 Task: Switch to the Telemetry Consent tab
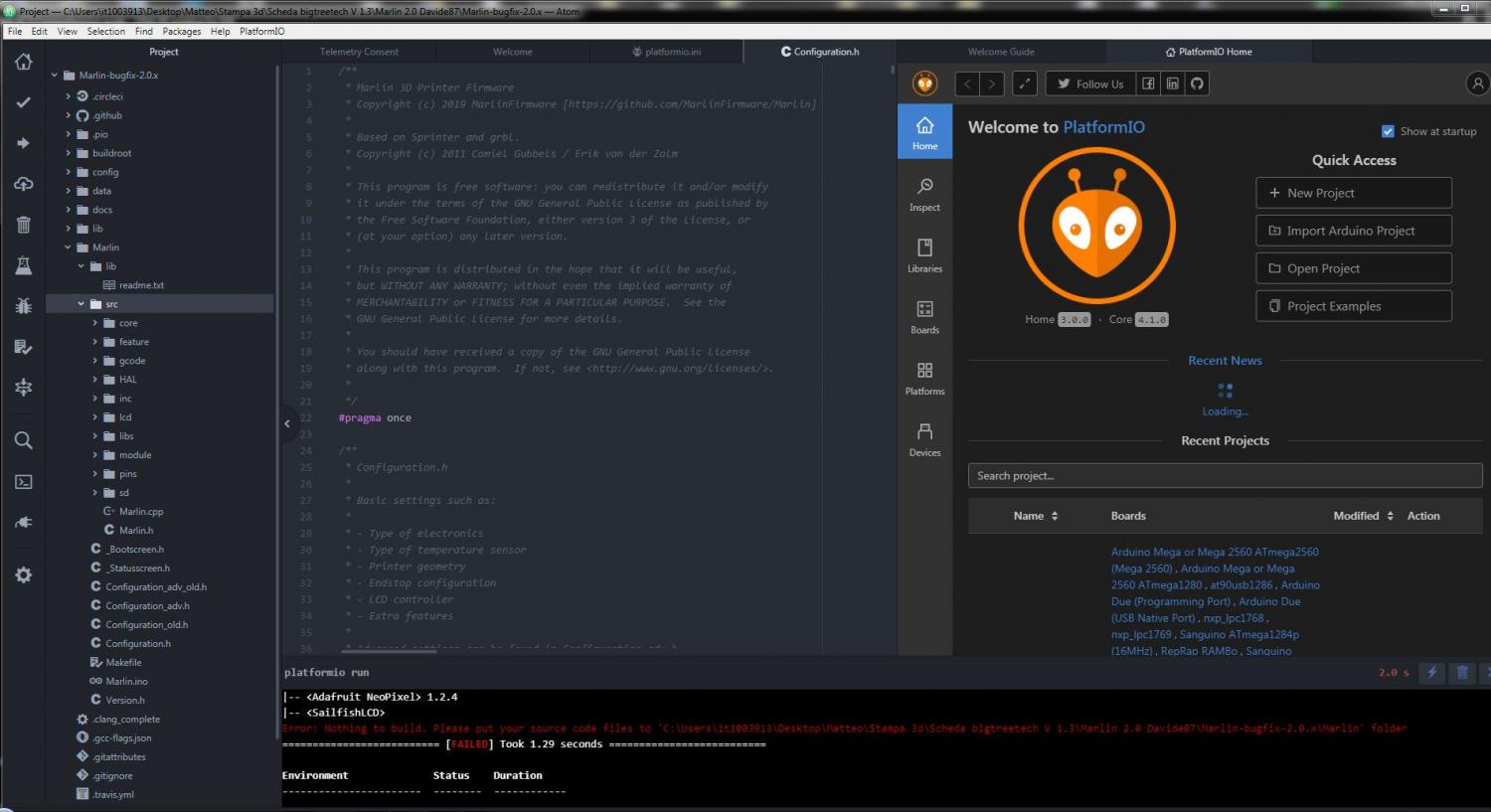pyautogui.click(x=359, y=52)
